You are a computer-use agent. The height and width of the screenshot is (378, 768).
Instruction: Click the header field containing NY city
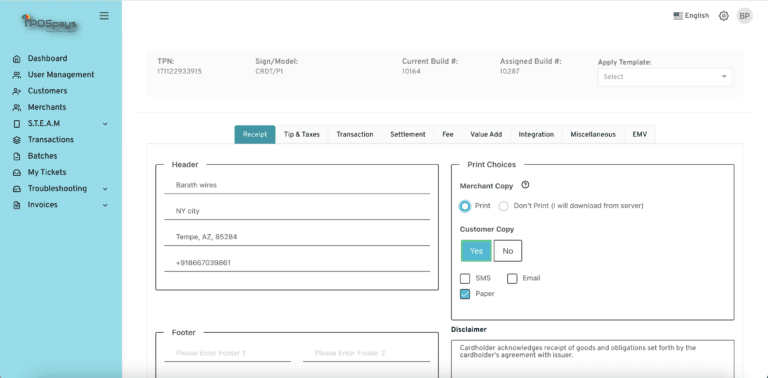click(x=297, y=211)
